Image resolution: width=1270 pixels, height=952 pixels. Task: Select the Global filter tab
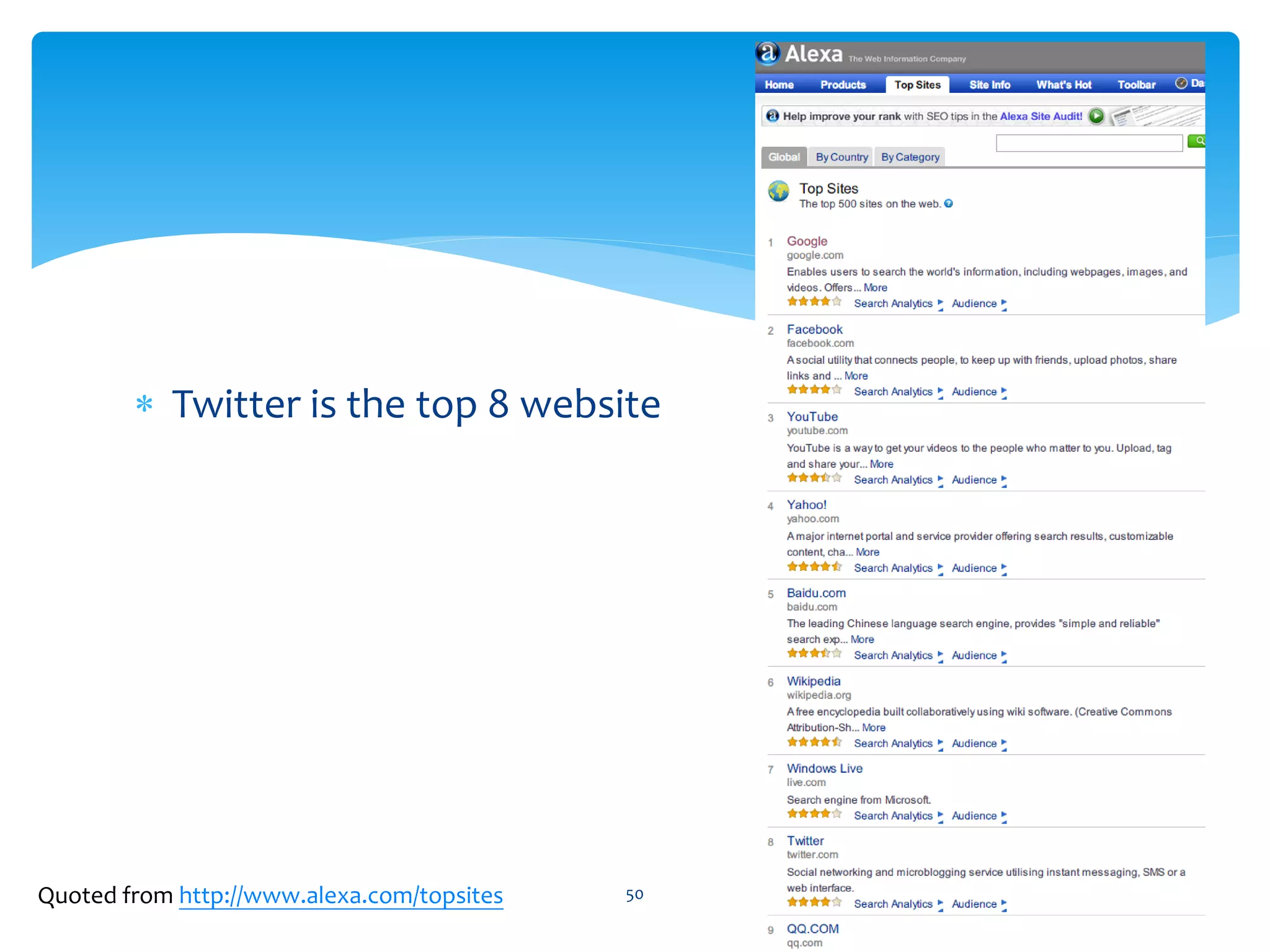784,157
